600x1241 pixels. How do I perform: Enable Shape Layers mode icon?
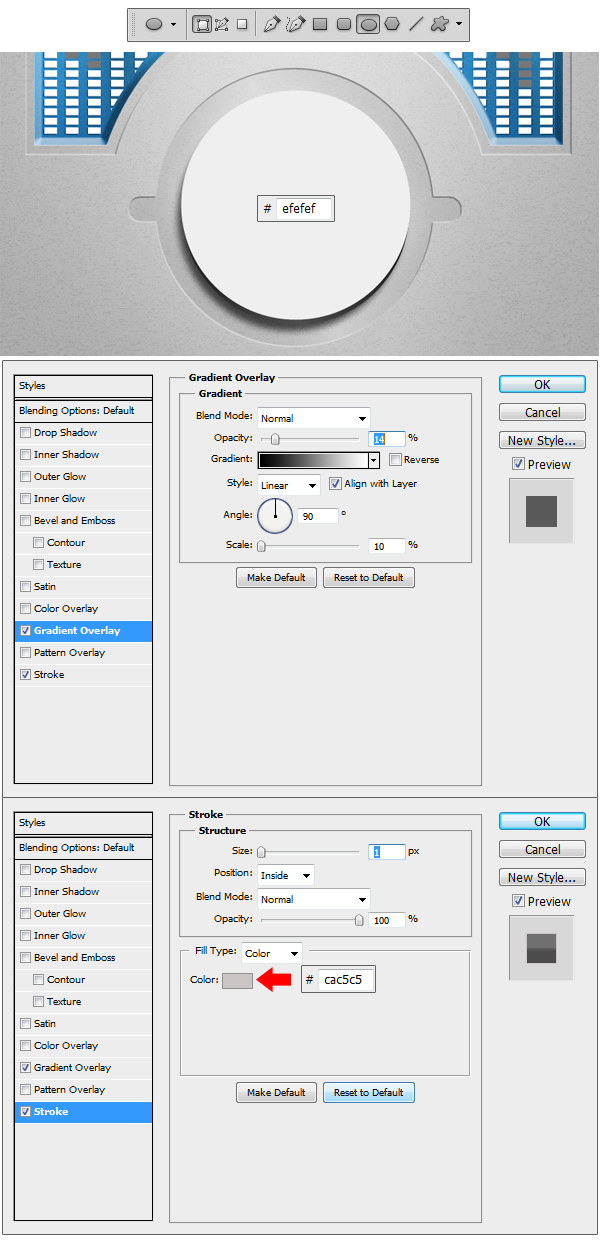pos(202,24)
